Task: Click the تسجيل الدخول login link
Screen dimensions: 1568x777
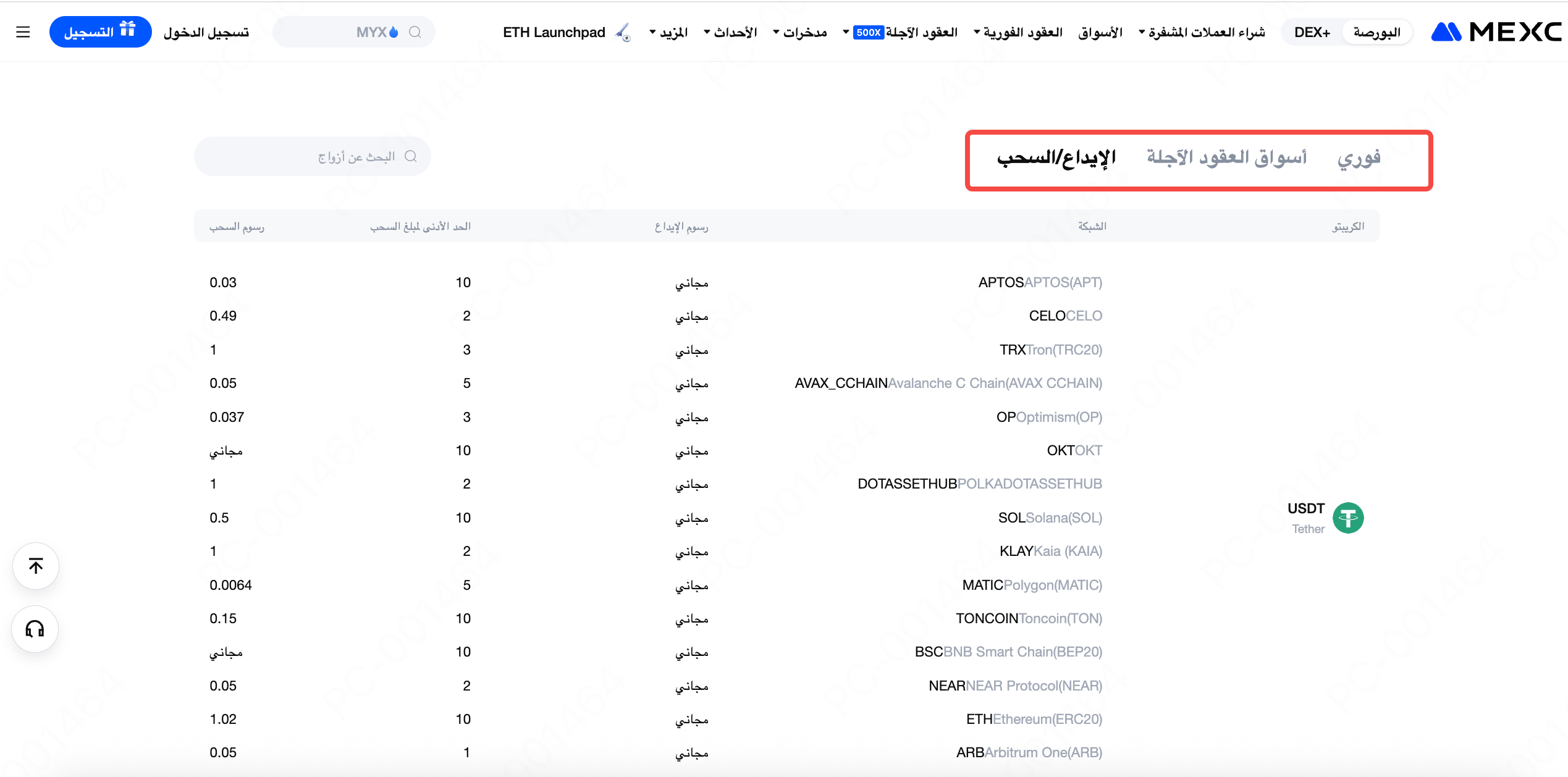Action: click(x=206, y=32)
